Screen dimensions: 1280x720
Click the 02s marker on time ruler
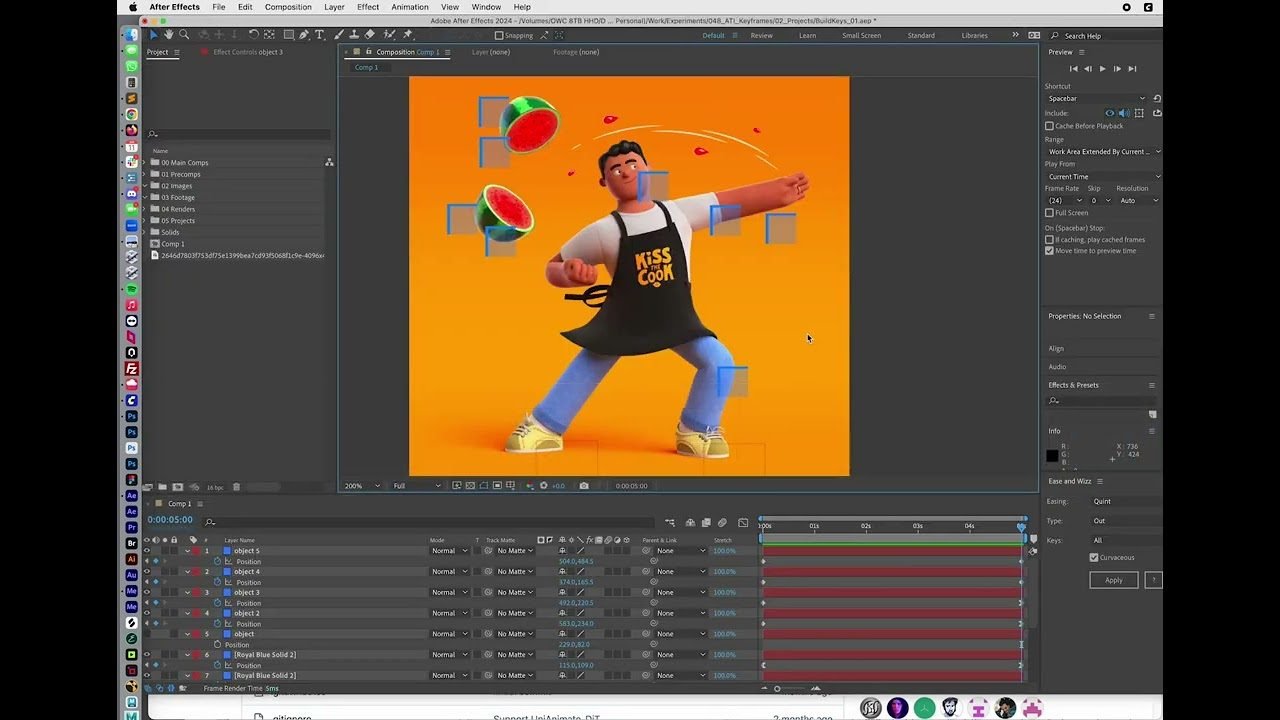click(866, 526)
